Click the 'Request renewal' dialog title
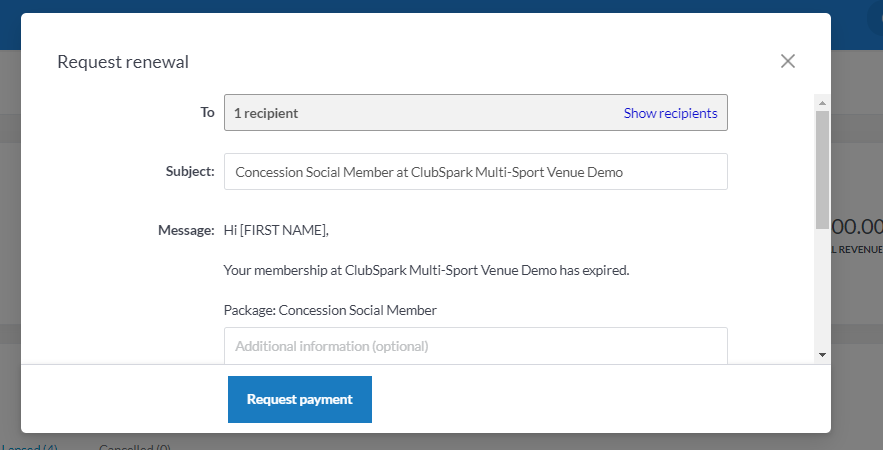 pos(123,62)
